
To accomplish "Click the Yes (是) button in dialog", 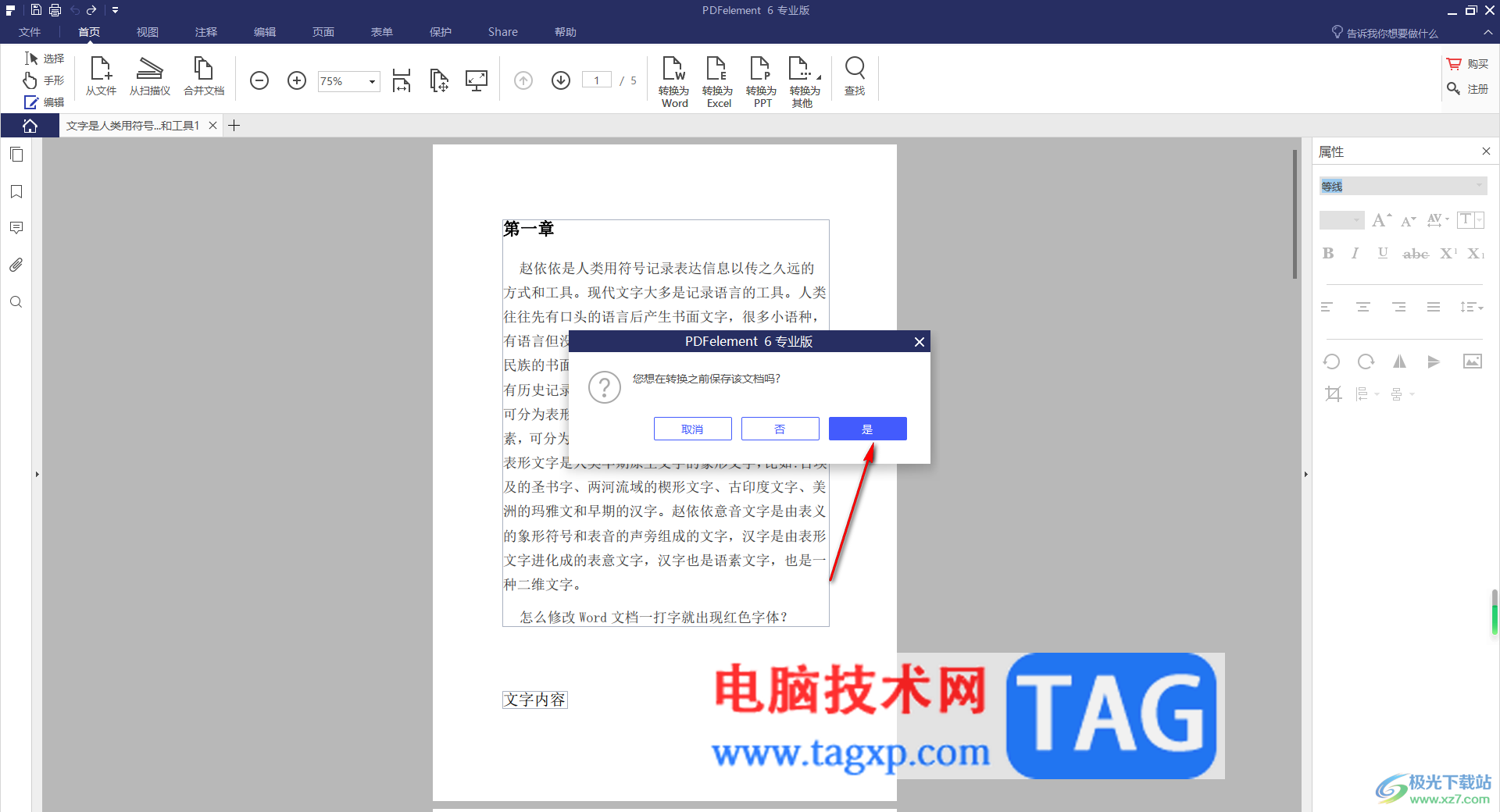I will 867,429.
